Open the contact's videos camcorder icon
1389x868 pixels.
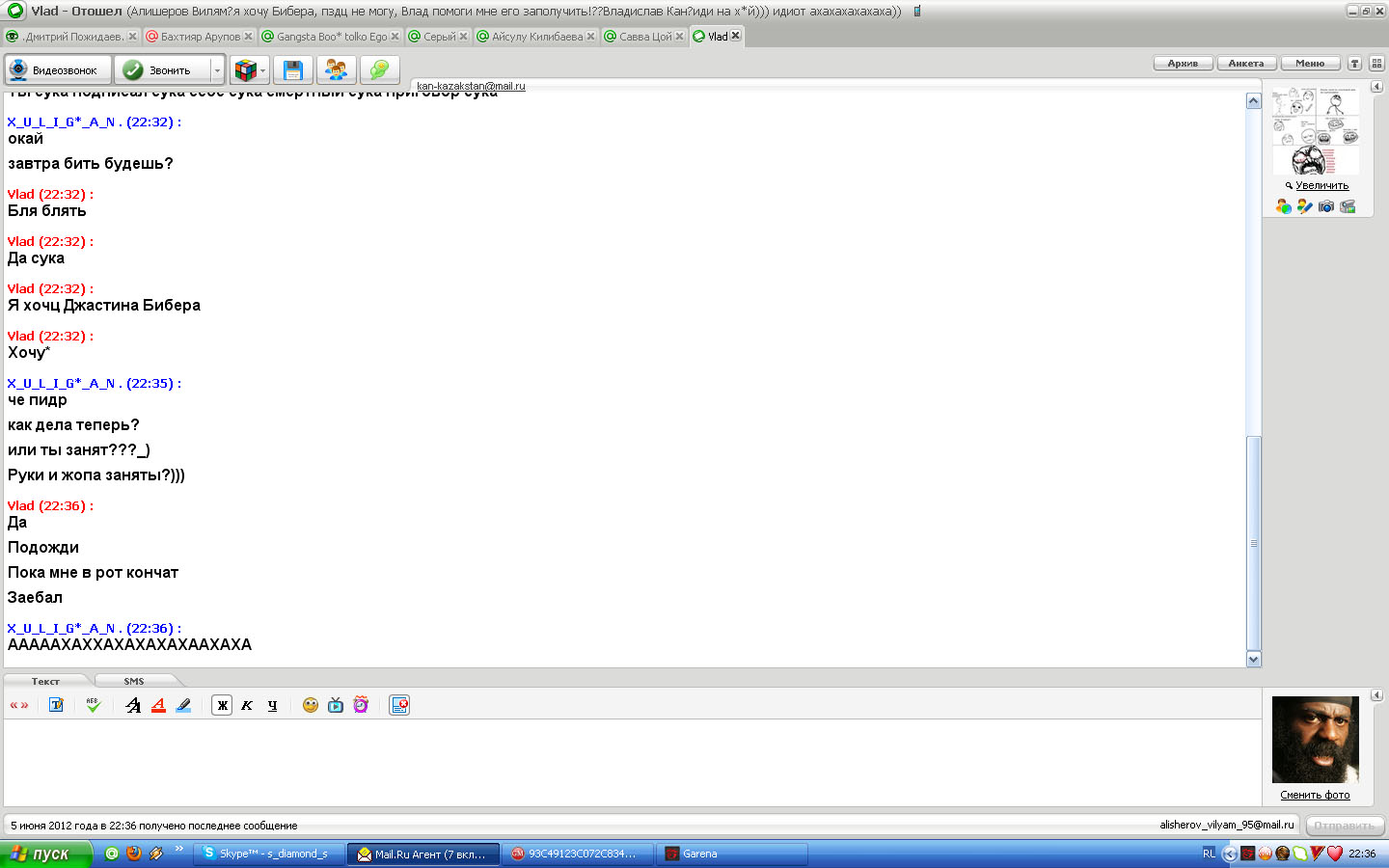pos(1348,206)
